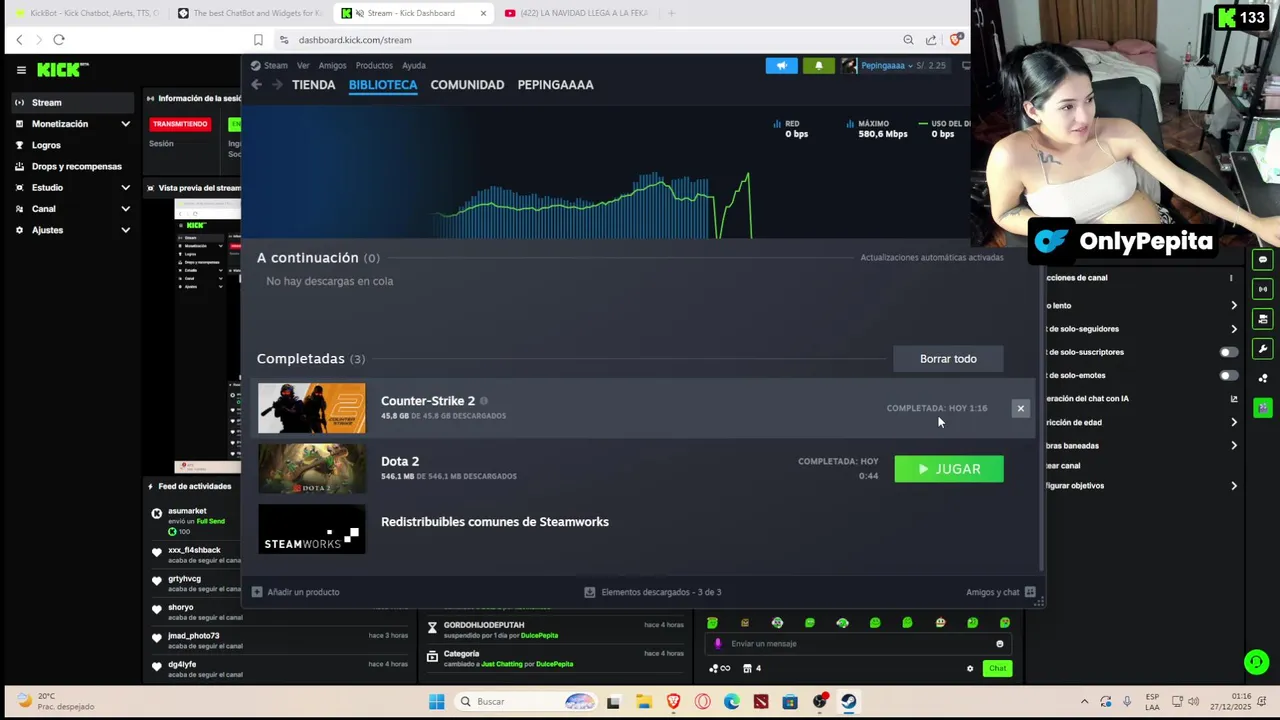Open the Counter-Strike 2 game thumbnail
Screen dimensions: 1280x720
(312, 408)
